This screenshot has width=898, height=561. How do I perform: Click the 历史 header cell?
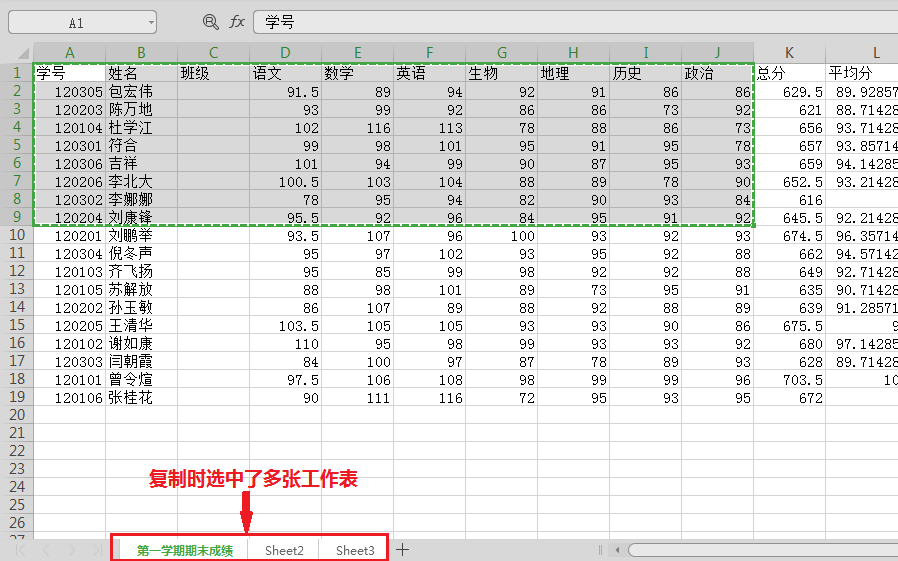[645, 73]
